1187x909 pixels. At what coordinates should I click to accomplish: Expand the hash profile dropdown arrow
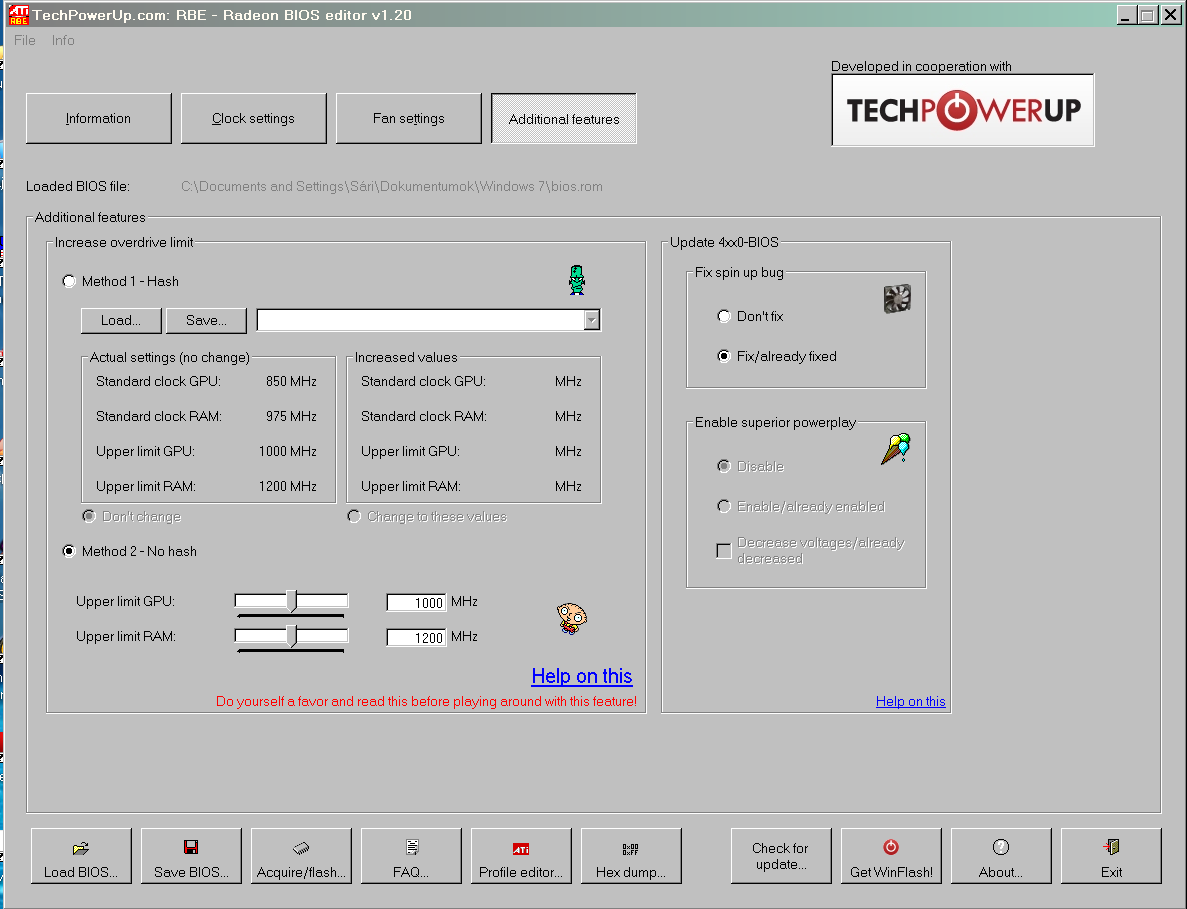[592, 320]
